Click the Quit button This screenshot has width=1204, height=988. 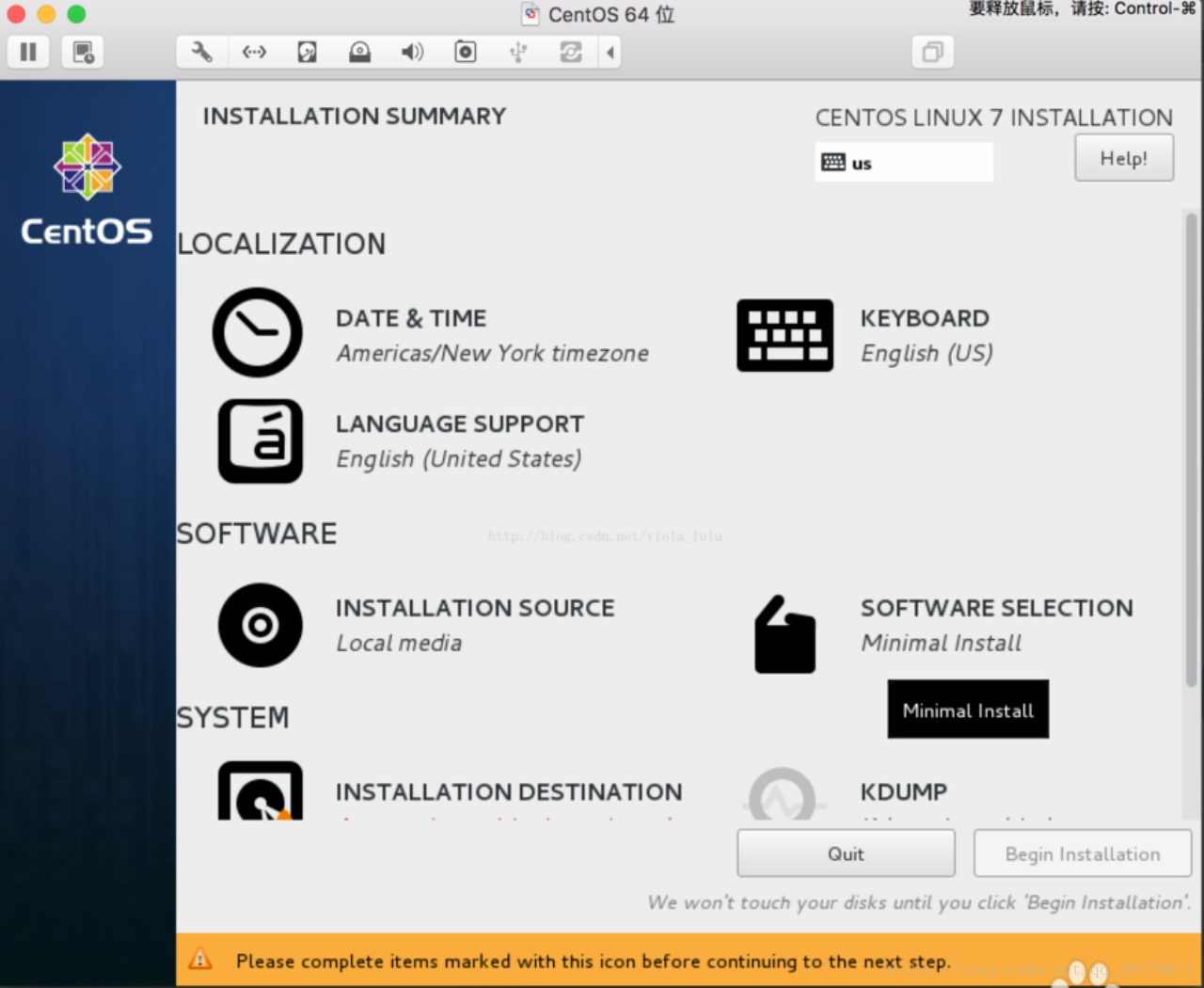pyautogui.click(x=846, y=853)
